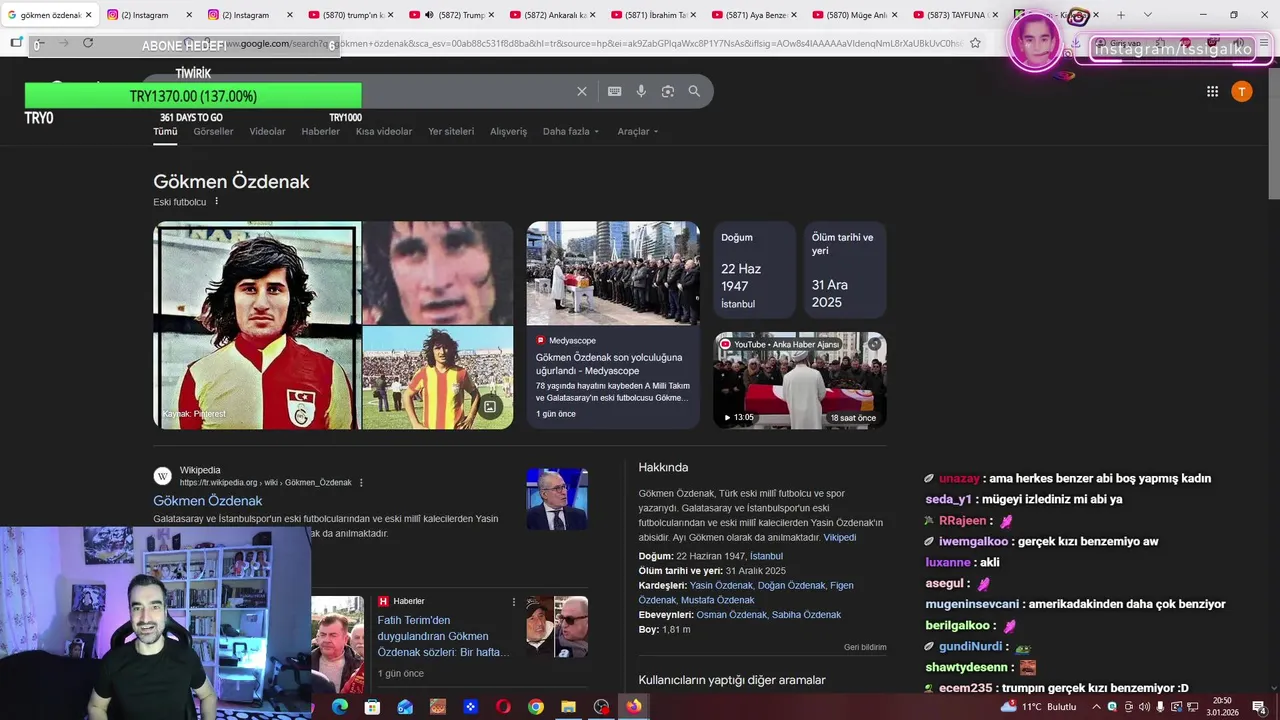
Task: Bookmark this page with the star icon
Action: point(975,43)
